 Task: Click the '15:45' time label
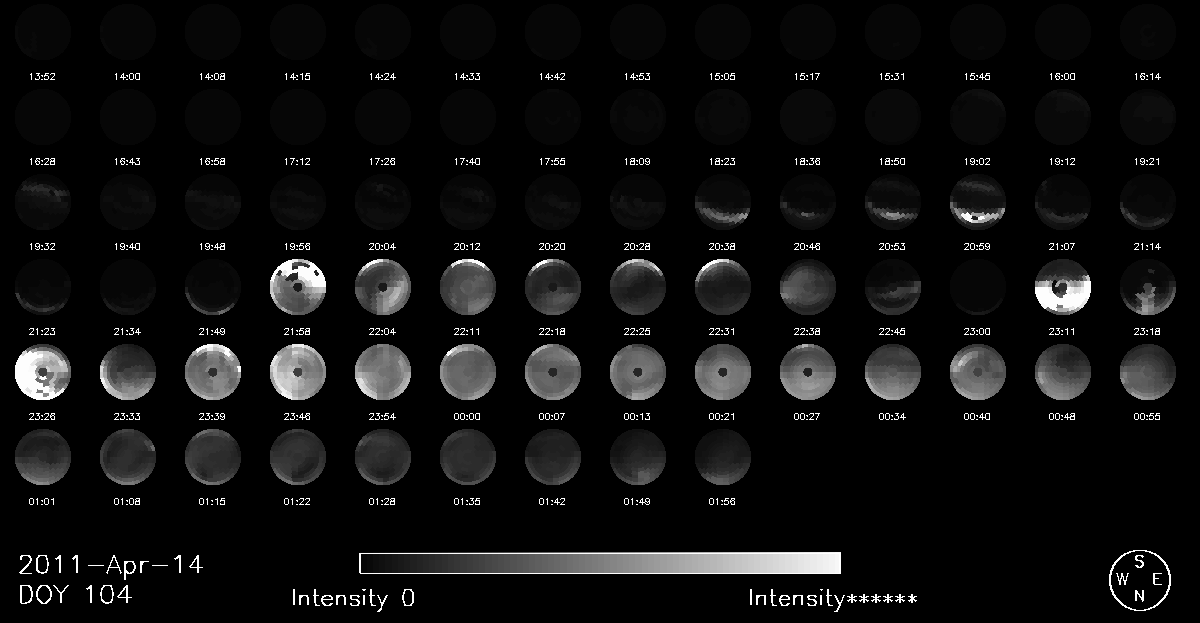click(978, 75)
